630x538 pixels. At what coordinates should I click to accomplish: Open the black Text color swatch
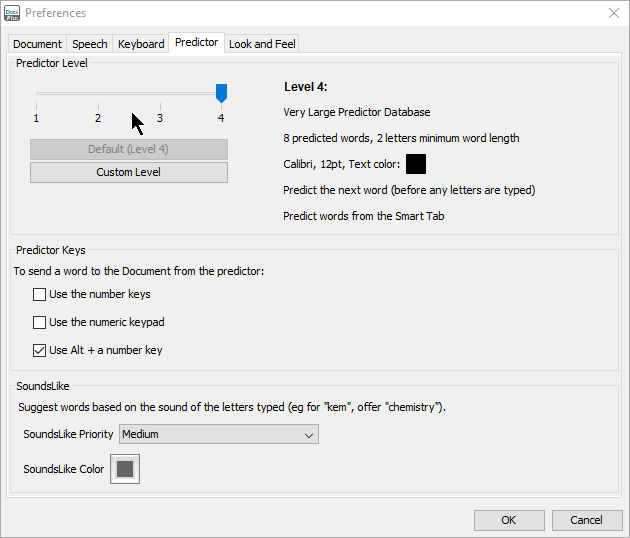click(416, 164)
